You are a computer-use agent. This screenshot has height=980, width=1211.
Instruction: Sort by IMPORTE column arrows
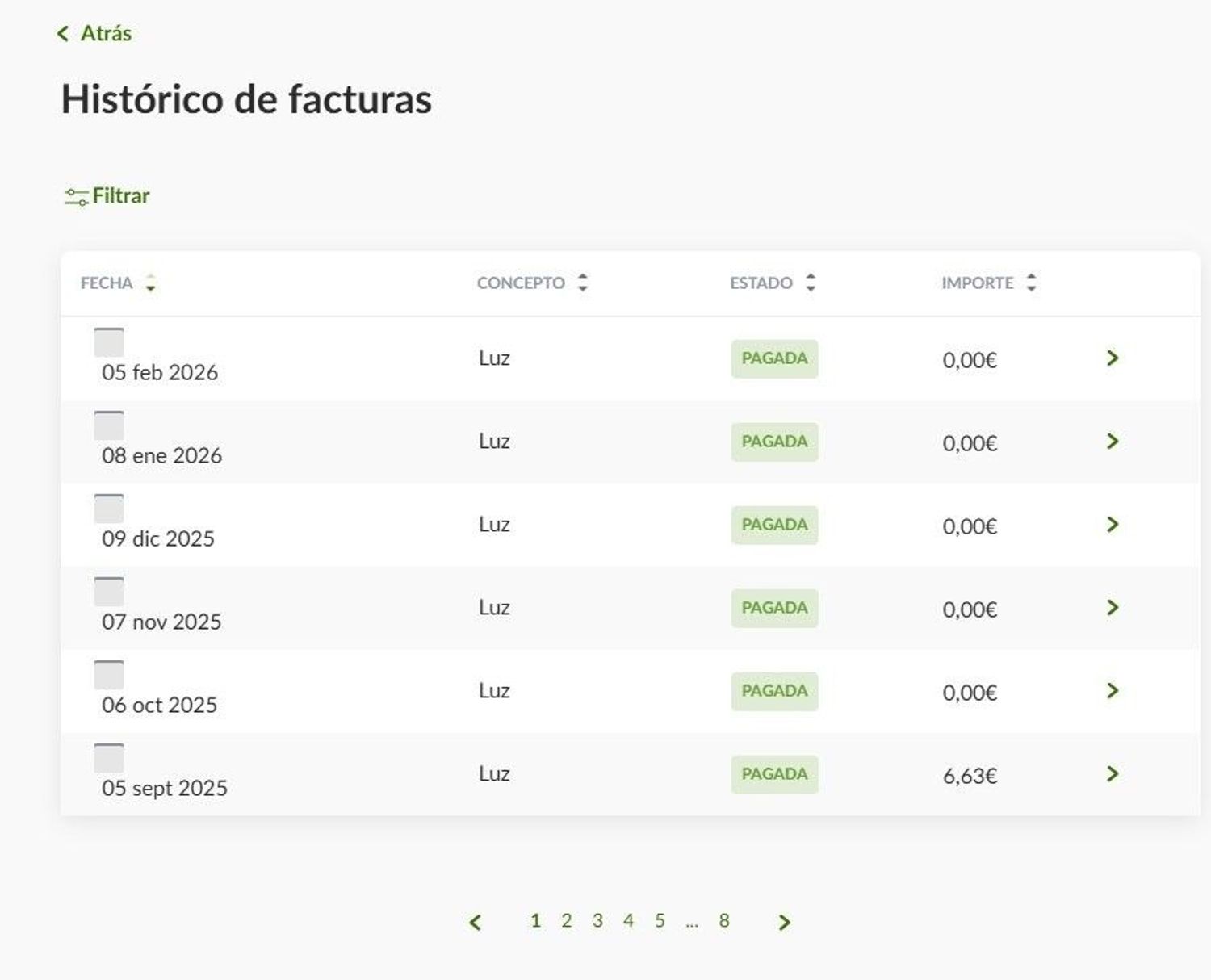[x=1031, y=283]
